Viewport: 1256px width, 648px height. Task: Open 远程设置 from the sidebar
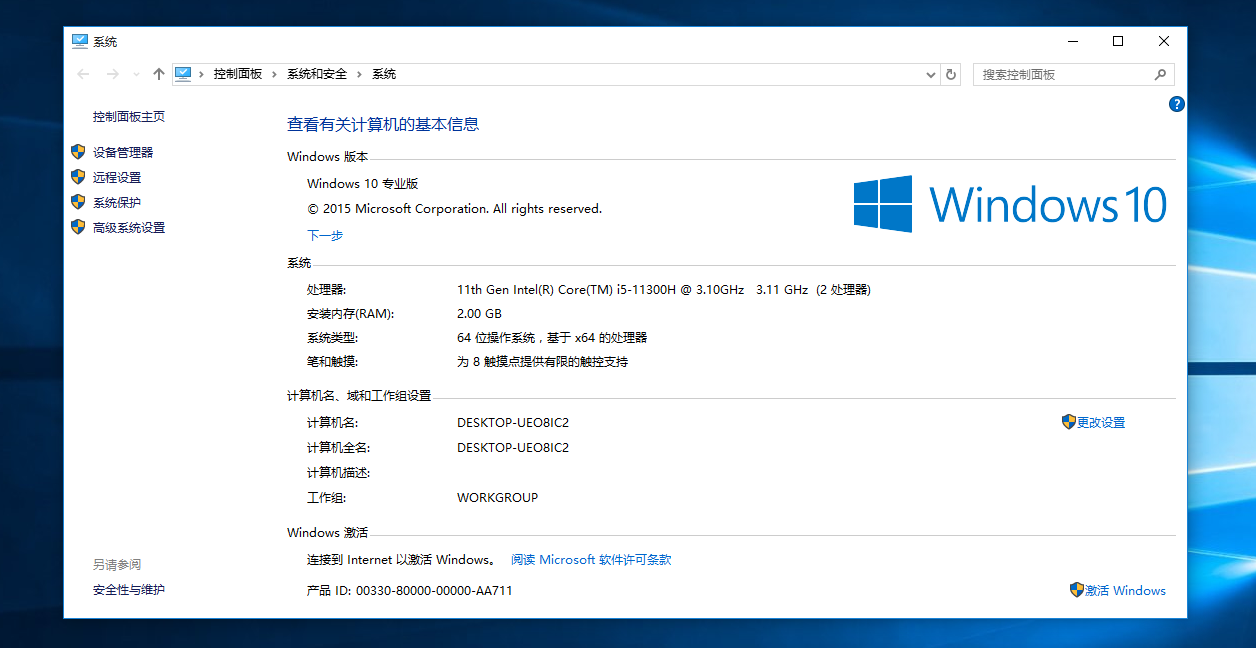[117, 178]
